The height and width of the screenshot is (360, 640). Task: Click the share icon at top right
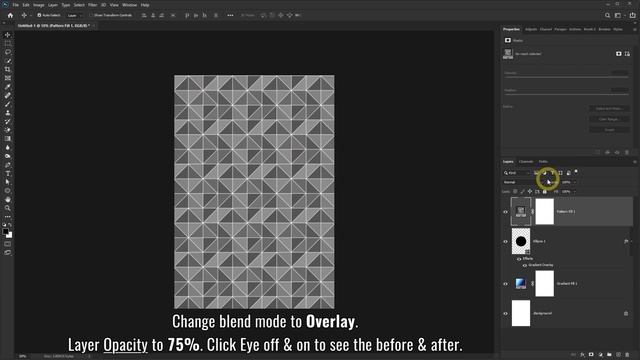[633, 16]
